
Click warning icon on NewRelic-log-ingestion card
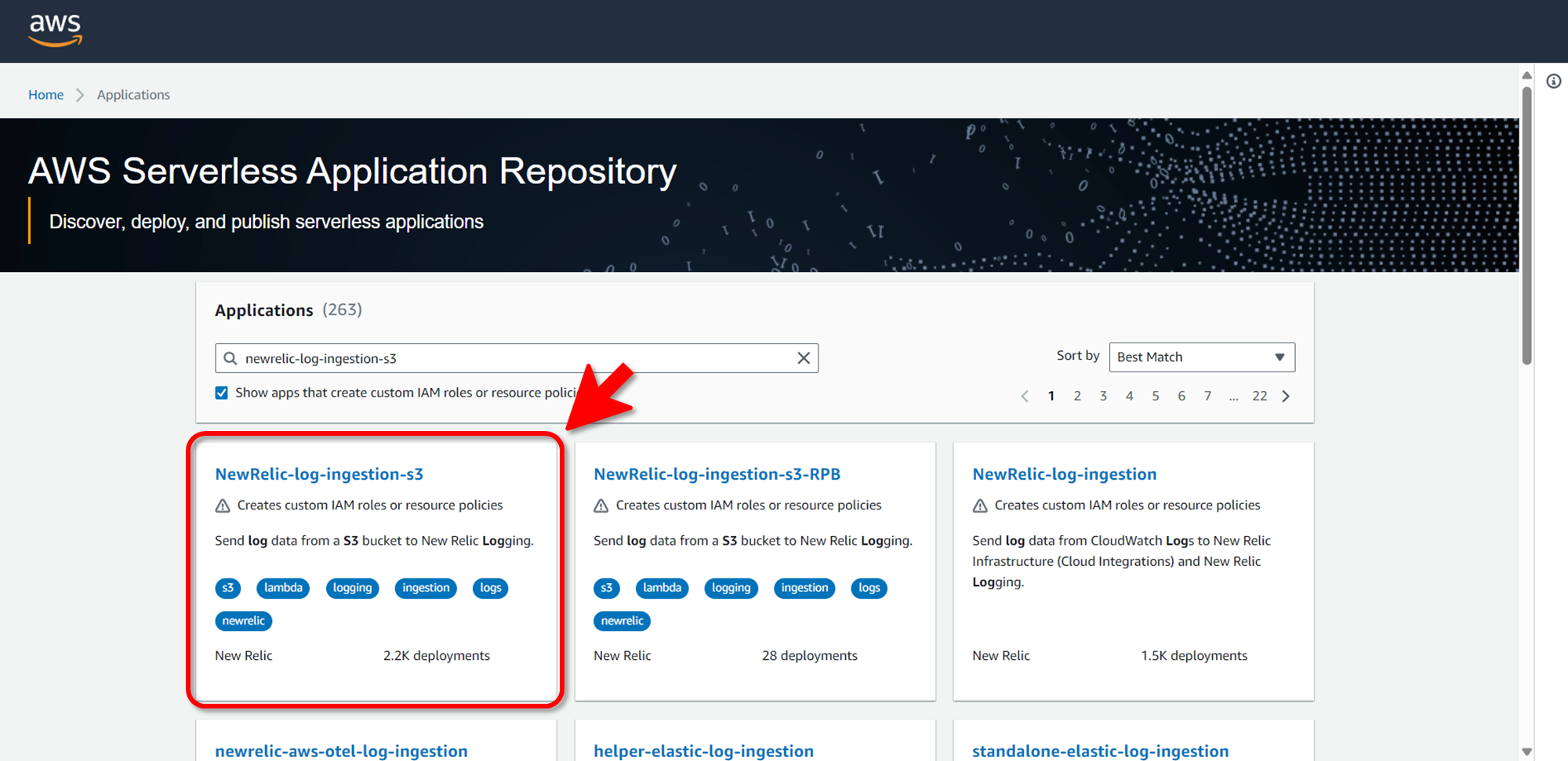coord(980,506)
